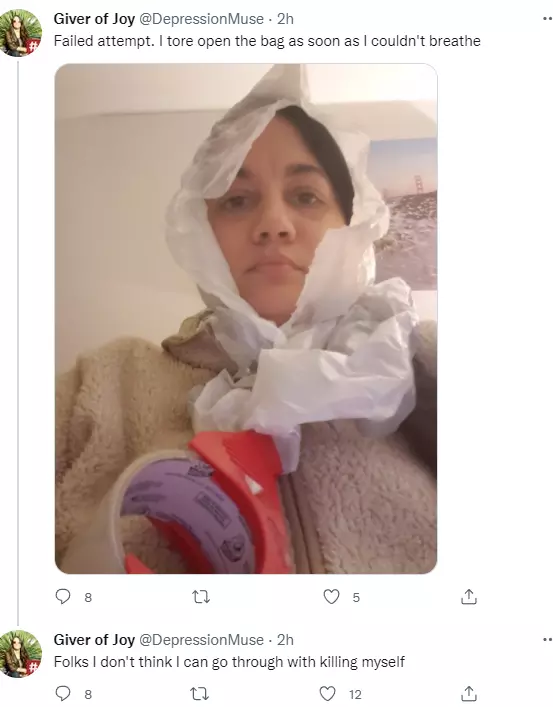This screenshot has width=553, height=707.
Task: Like the first tweet with 5 likes
Action: pos(332,597)
